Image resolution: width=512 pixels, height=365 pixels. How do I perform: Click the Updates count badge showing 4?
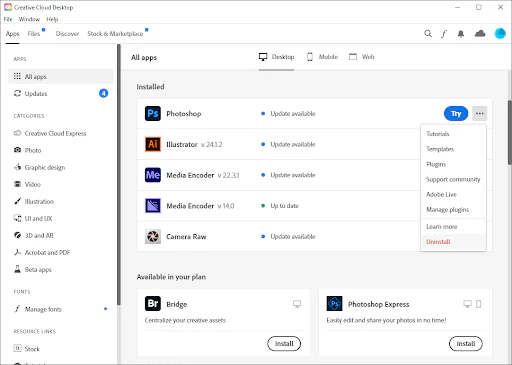point(104,93)
